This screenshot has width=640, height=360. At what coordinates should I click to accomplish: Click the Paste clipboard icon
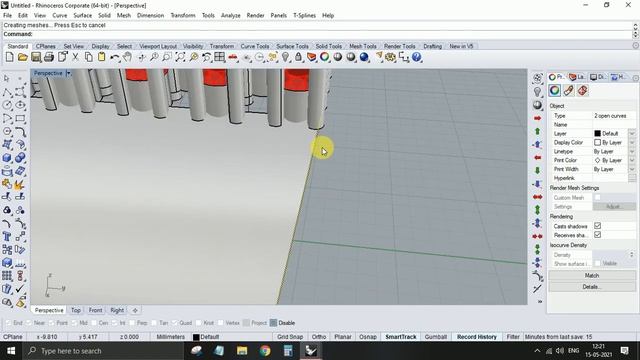click(x=101, y=57)
